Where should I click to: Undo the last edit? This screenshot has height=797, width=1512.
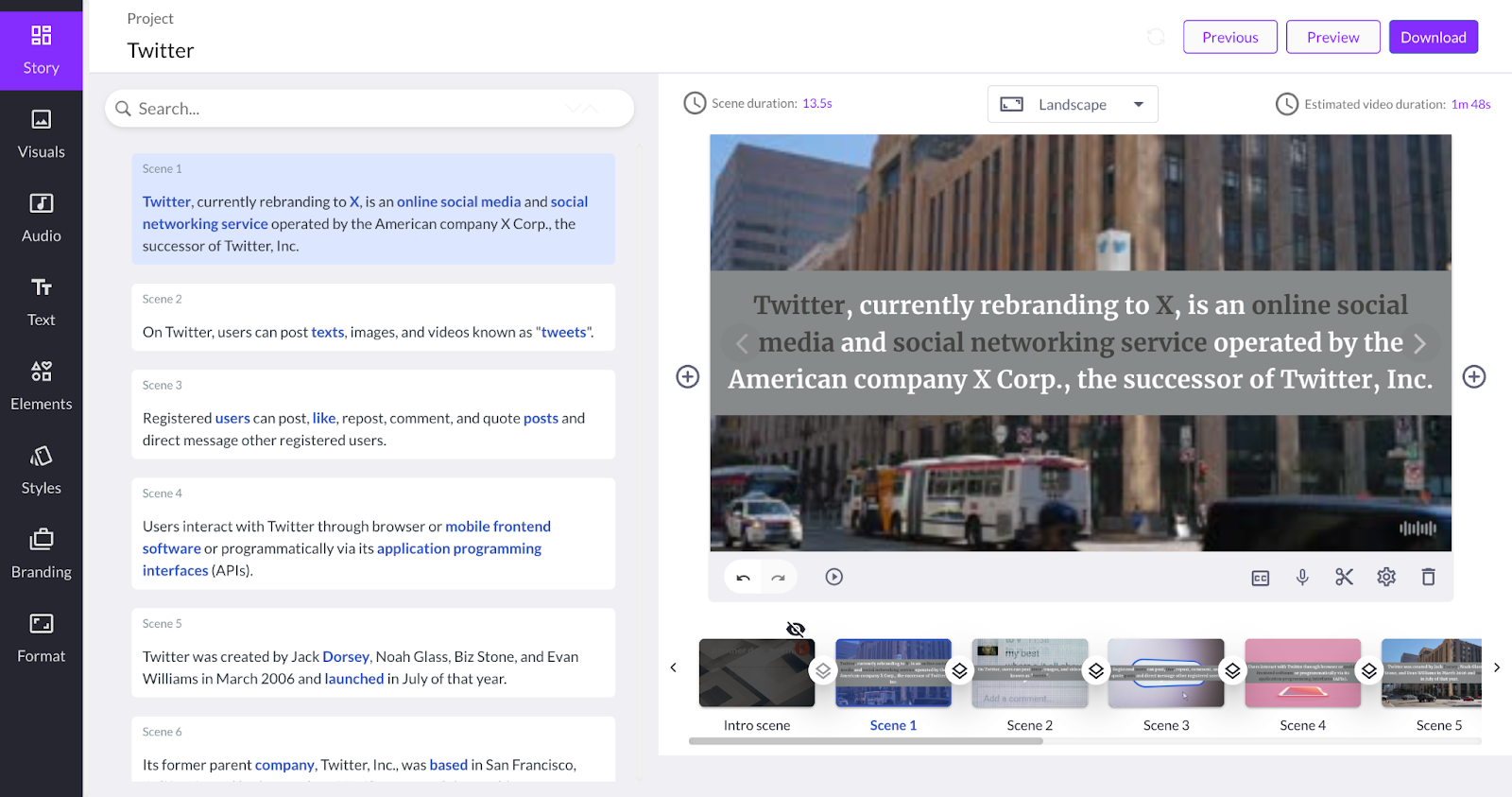click(x=744, y=577)
